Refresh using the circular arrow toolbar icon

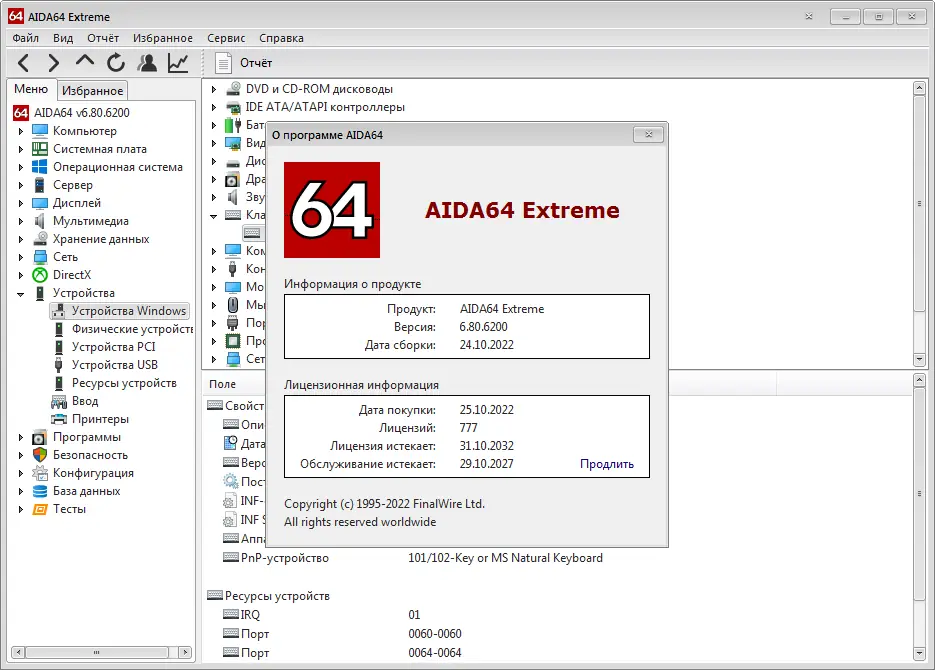(x=116, y=63)
